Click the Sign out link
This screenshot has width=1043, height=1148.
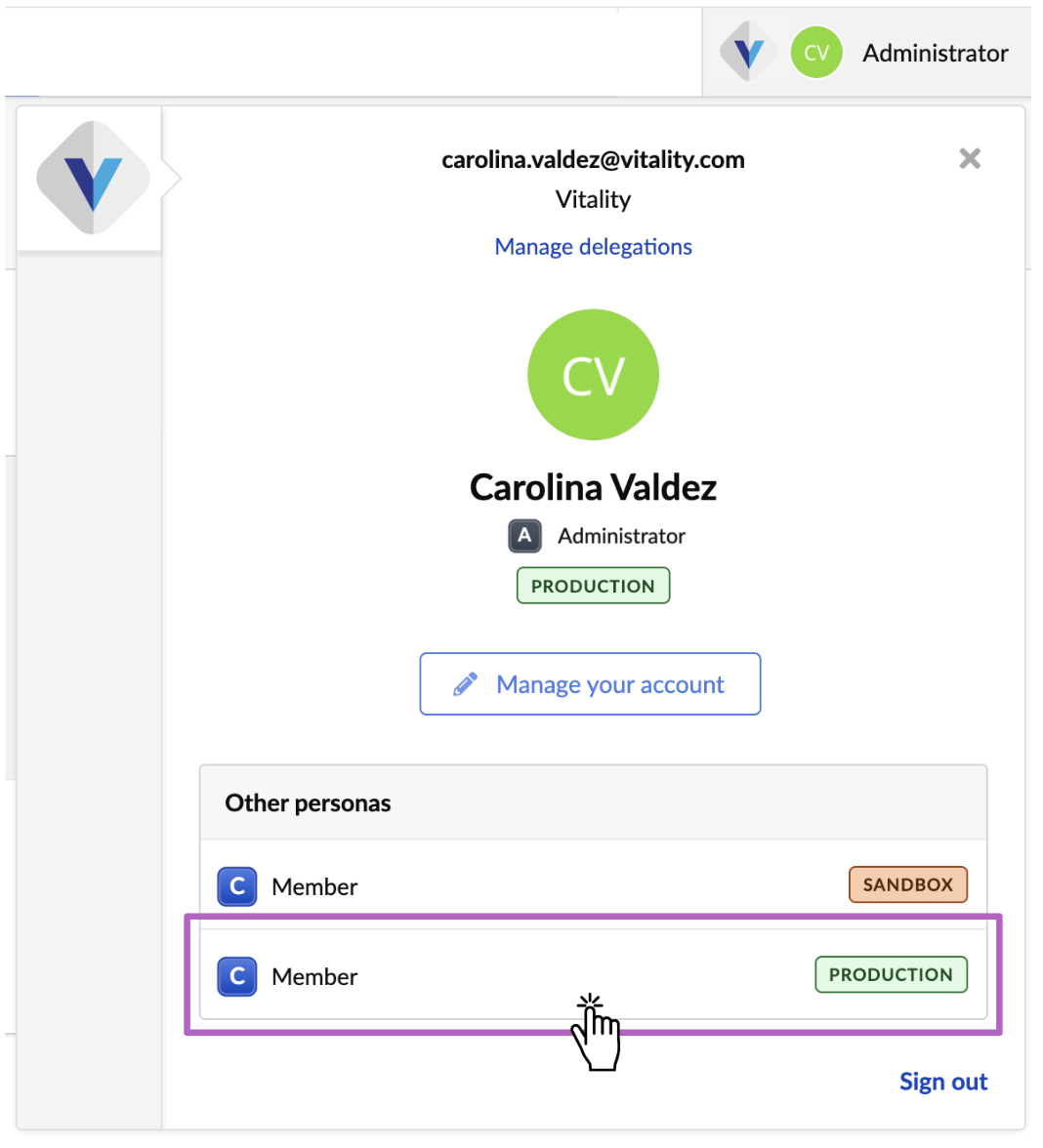point(942,1082)
